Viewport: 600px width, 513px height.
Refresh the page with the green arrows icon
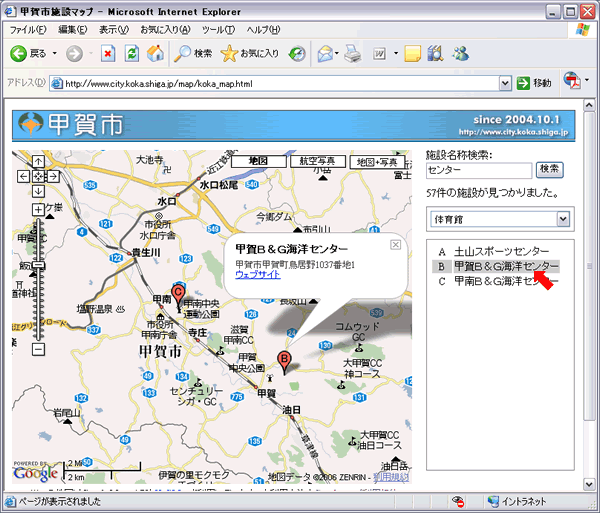pyautogui.click(x=132, y=54)
